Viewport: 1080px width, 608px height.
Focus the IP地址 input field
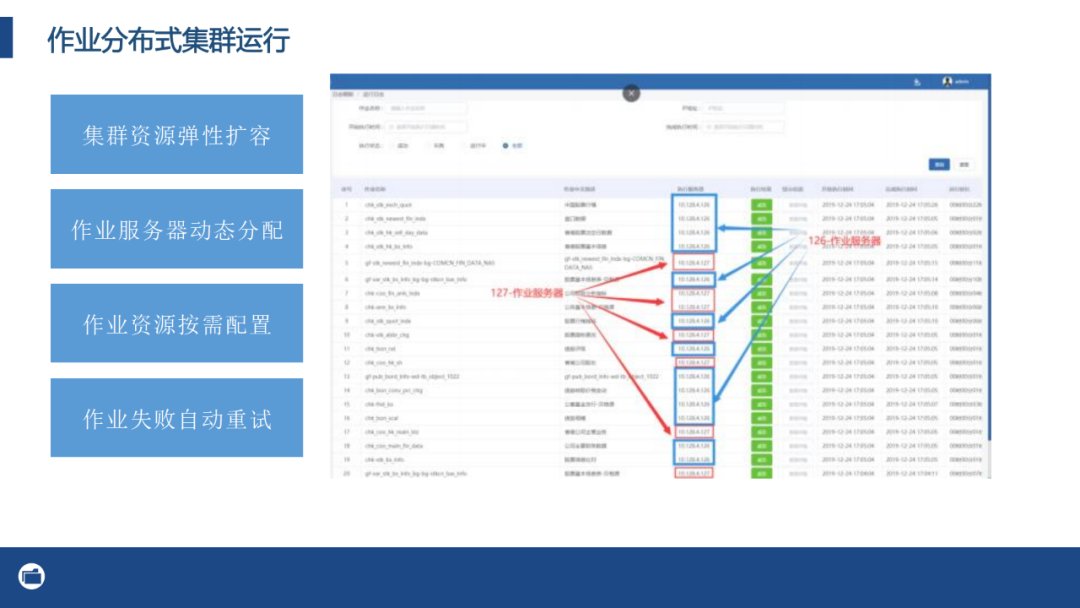(x=742, y=108)
